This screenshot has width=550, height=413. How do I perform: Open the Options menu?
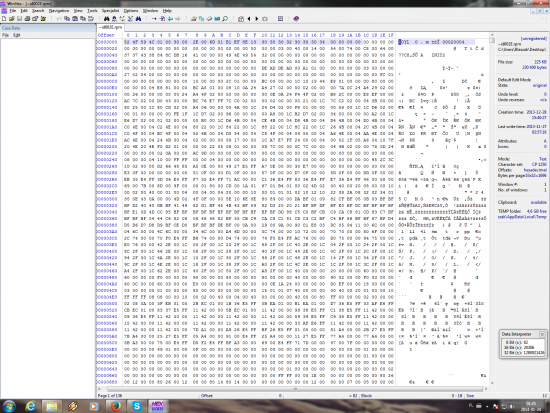click(131, 11)
